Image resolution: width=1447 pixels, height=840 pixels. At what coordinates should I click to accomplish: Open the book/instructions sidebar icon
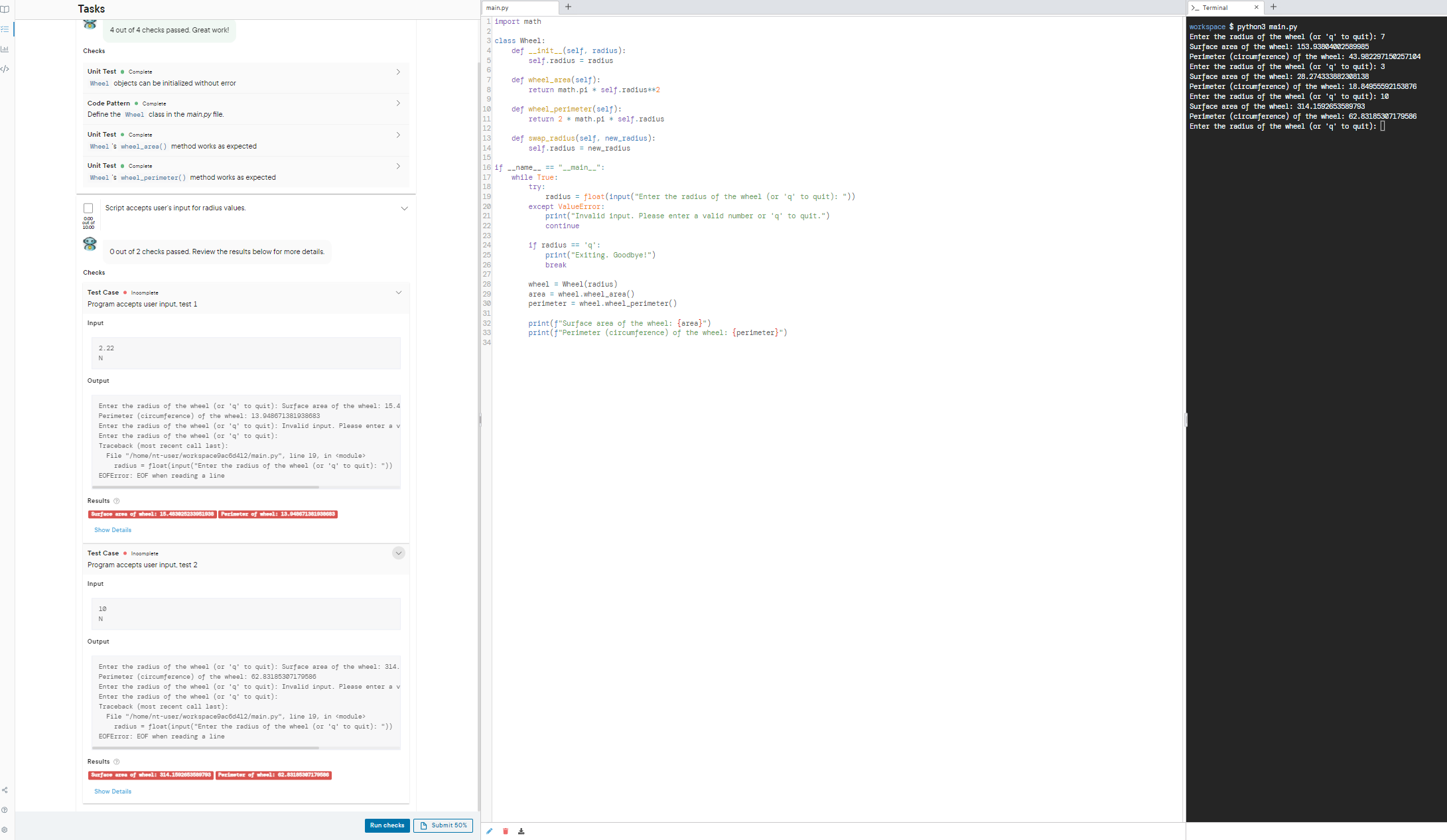point(5,9)
